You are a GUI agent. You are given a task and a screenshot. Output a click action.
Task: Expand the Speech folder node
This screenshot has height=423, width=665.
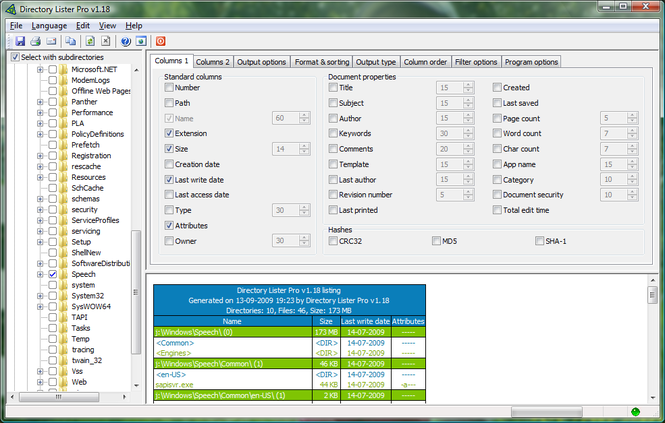[x=40, y=274]
